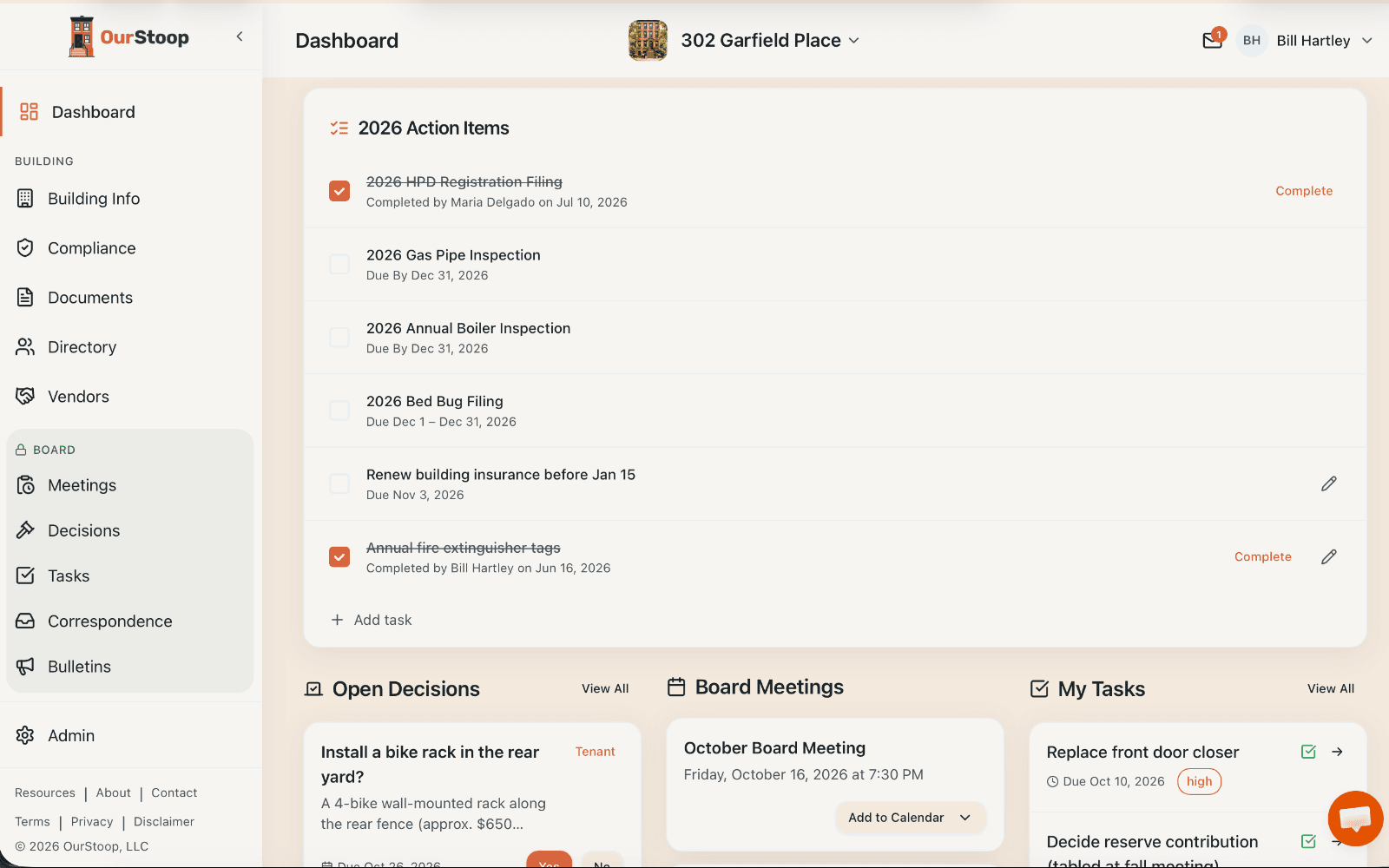View All in My Tasks
The width and height of the screenshot is (1389, 868).
click(x=1331, y=688)
